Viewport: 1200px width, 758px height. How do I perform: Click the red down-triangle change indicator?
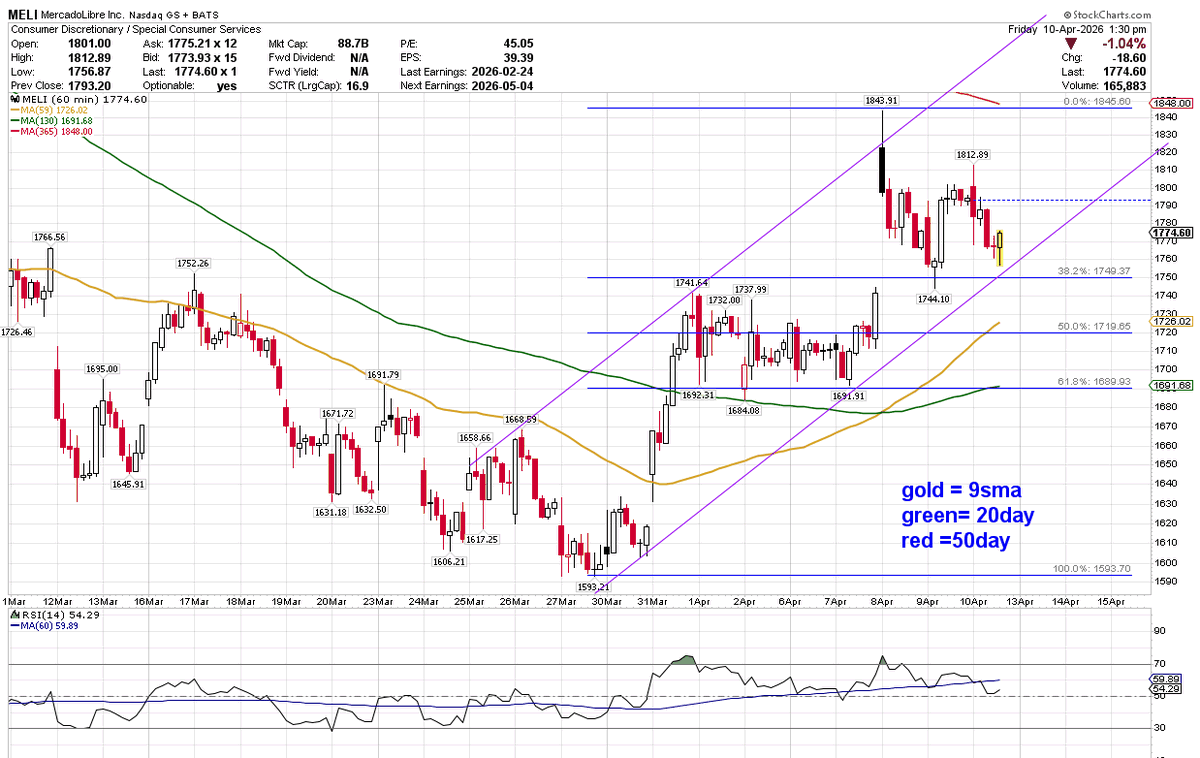click(1071, 45)
